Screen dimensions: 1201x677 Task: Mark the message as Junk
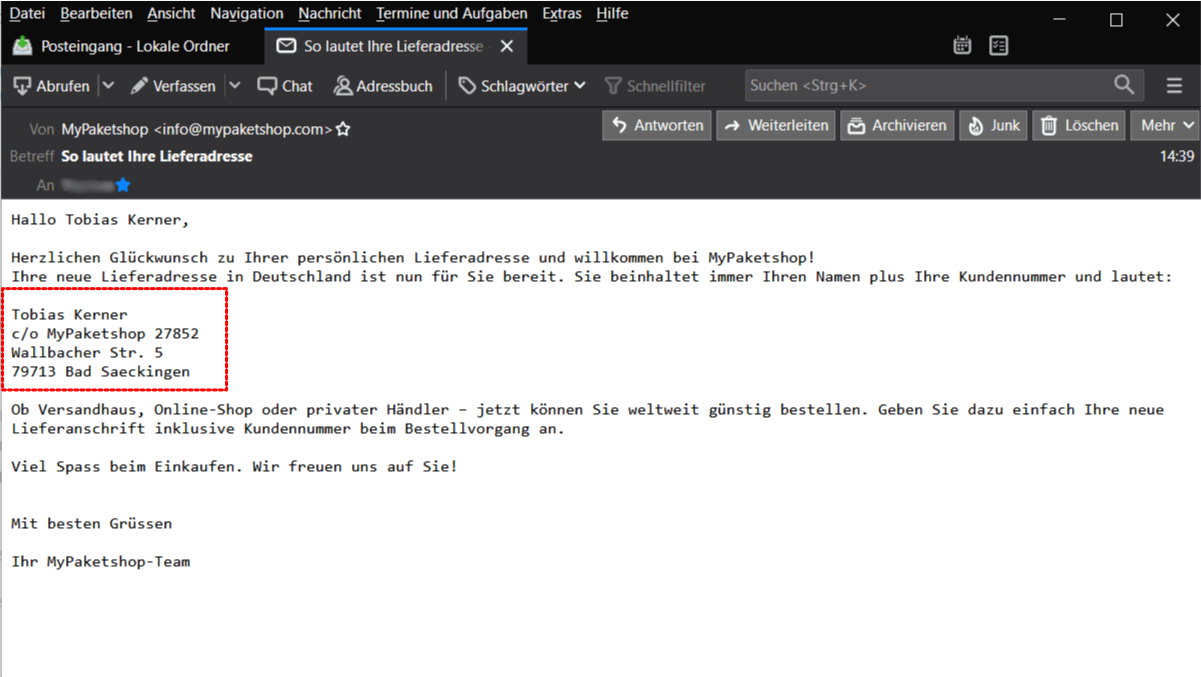coord(993,125)
